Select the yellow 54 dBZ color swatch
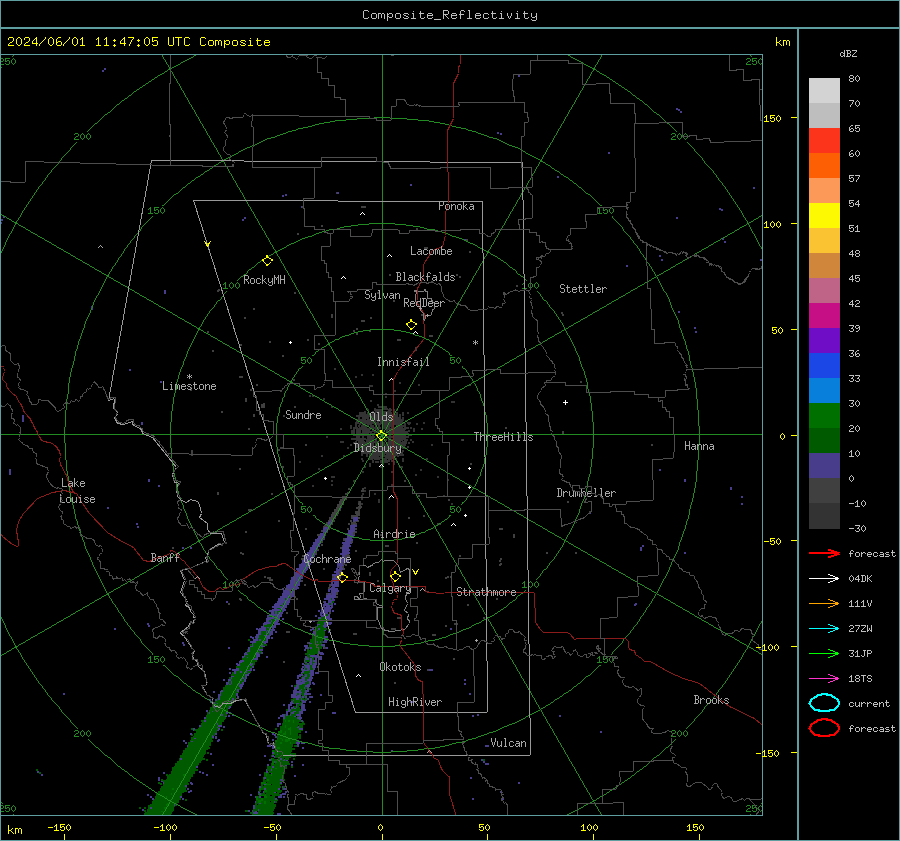The height and width of the screenshot is (841, 900). [x=824, y=216]
